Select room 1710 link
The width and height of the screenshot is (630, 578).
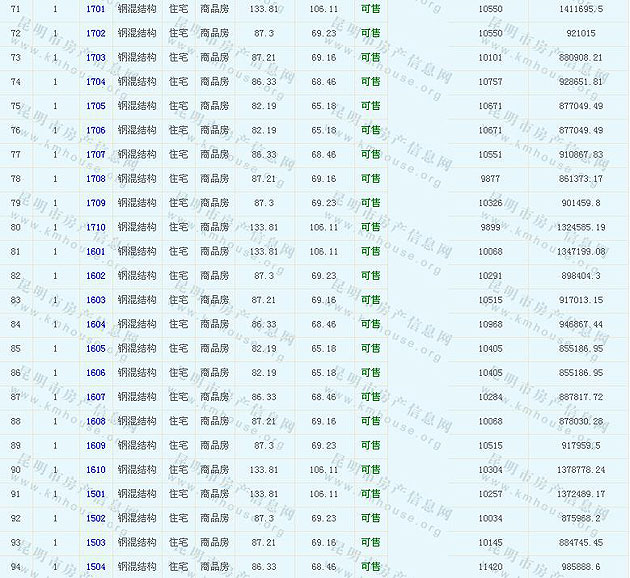coord(96,227)
